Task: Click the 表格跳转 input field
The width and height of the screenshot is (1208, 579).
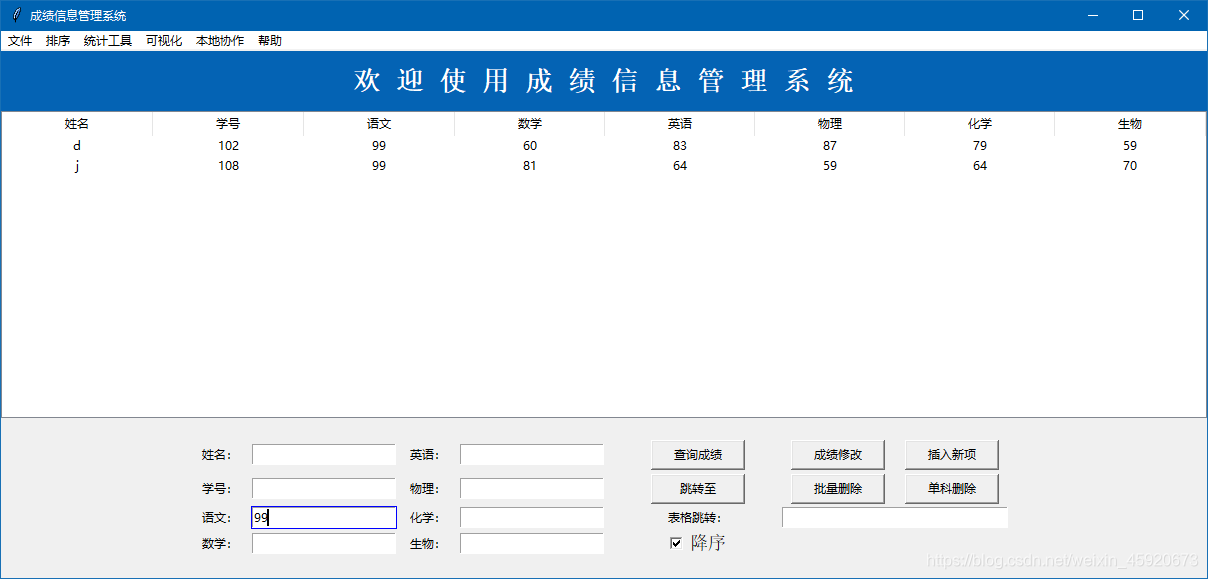Action: click(894, 517)
